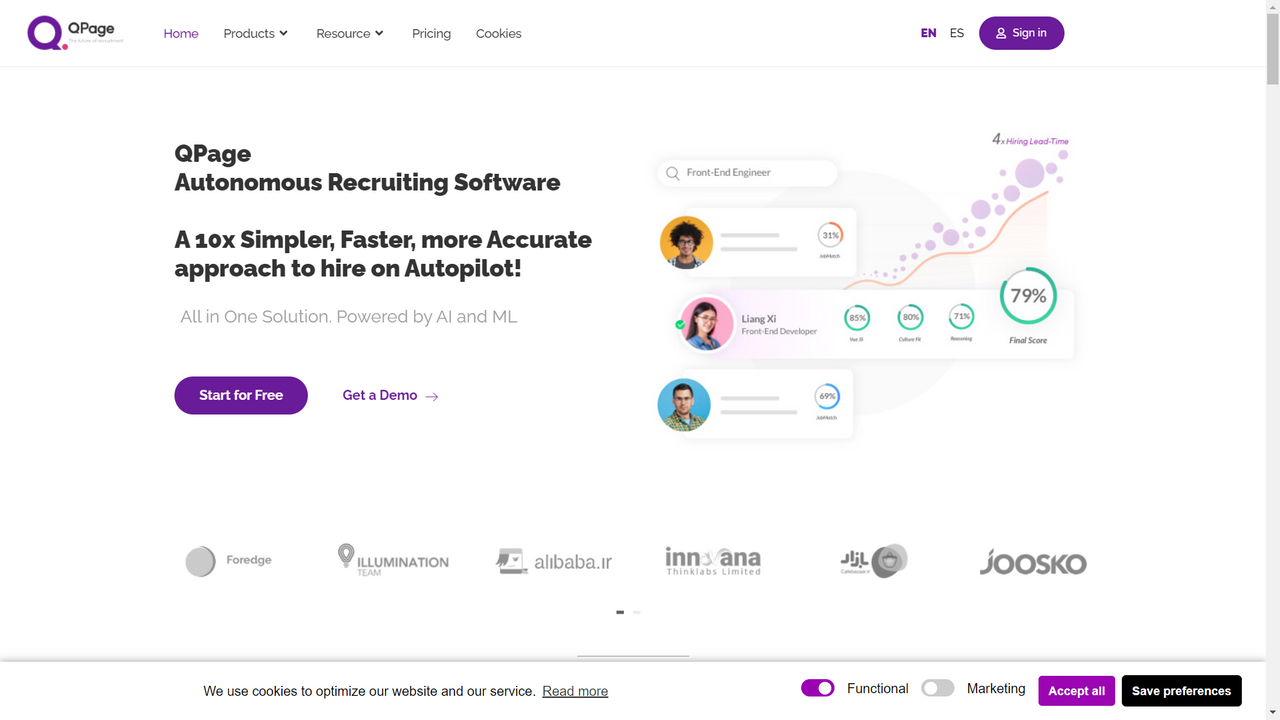Click the Joosko logo
Screen dimensions: 1280x720
coord(1033,562)
